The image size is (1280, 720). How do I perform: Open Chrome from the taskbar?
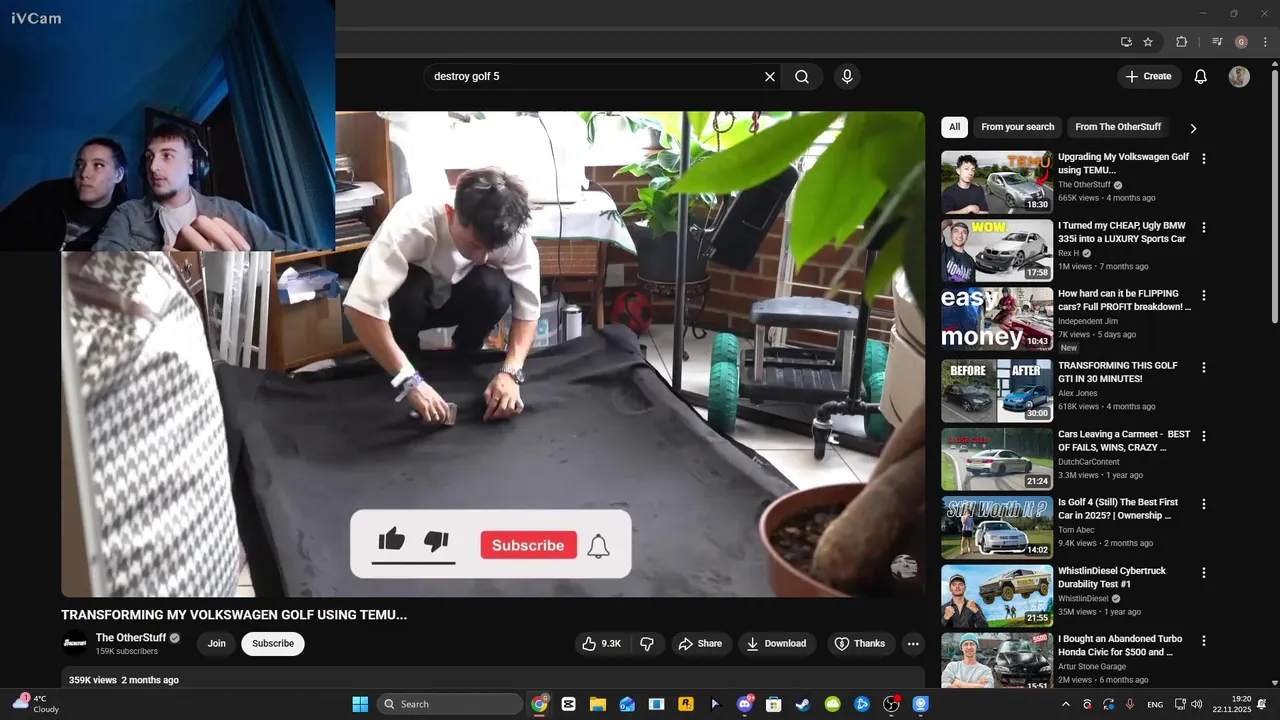coord(540,704)
